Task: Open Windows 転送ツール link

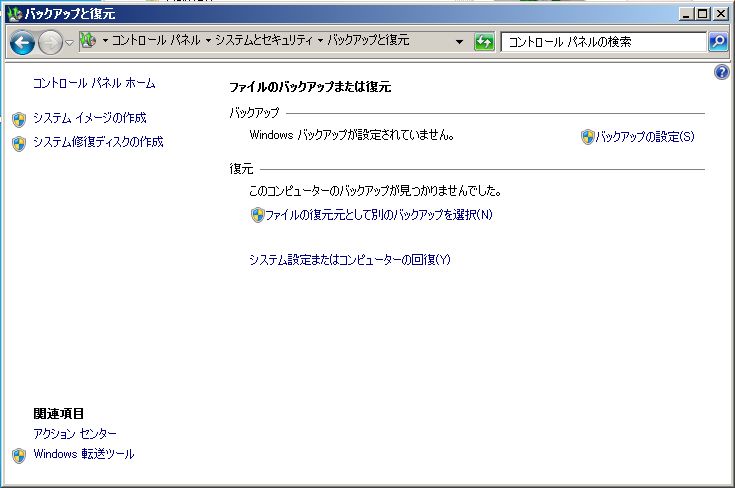Action: click(x=83, y=454)
